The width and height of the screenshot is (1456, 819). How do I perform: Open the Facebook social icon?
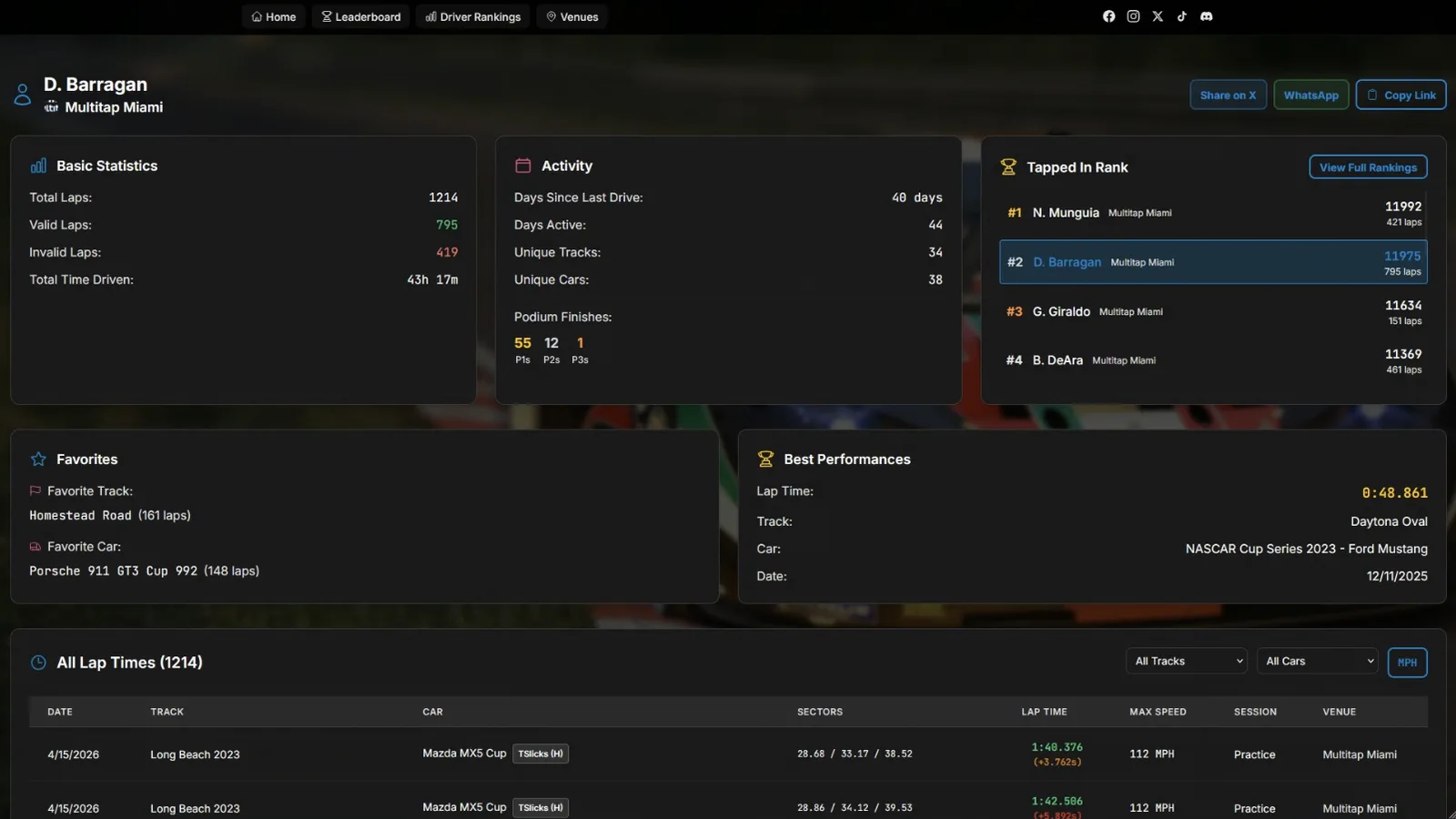(x=1108, y=16)
